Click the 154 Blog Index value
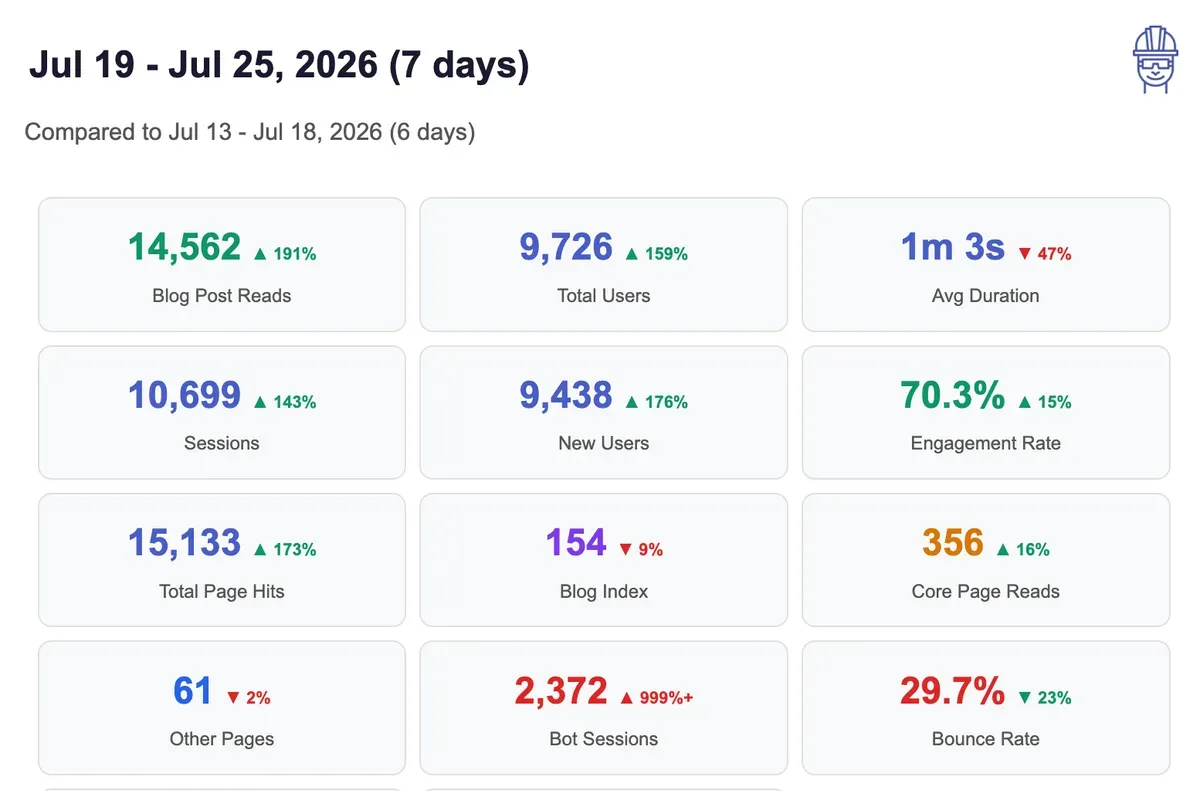 (x=576, y=543)
